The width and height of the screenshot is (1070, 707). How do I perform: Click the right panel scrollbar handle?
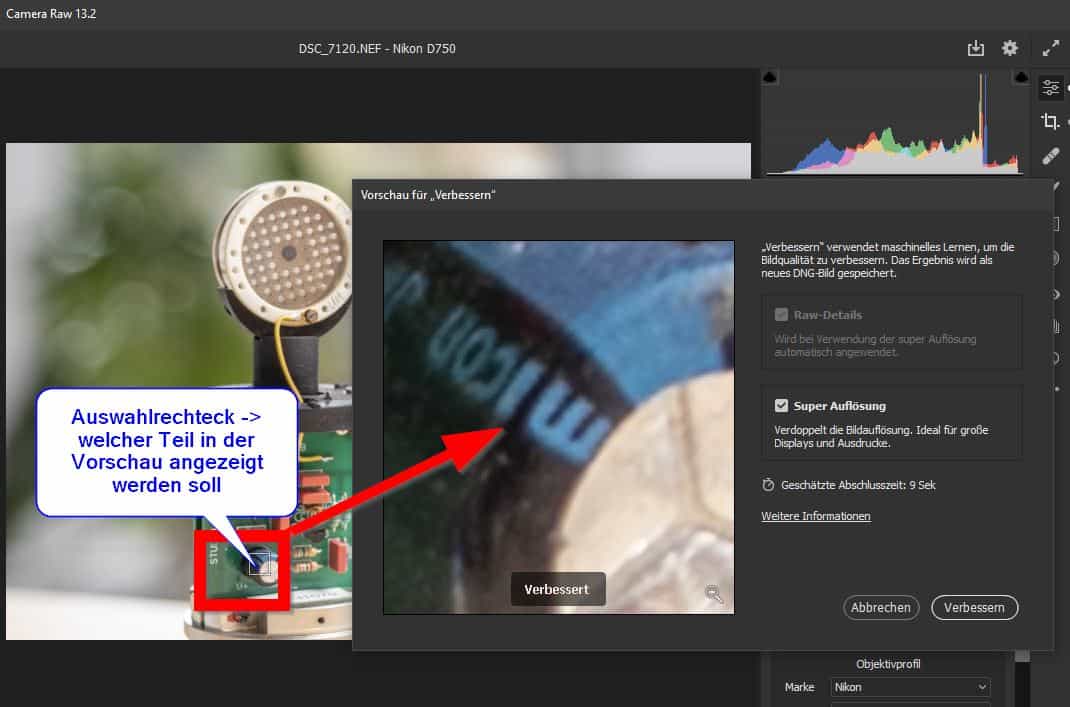[x=1021, y=657]
